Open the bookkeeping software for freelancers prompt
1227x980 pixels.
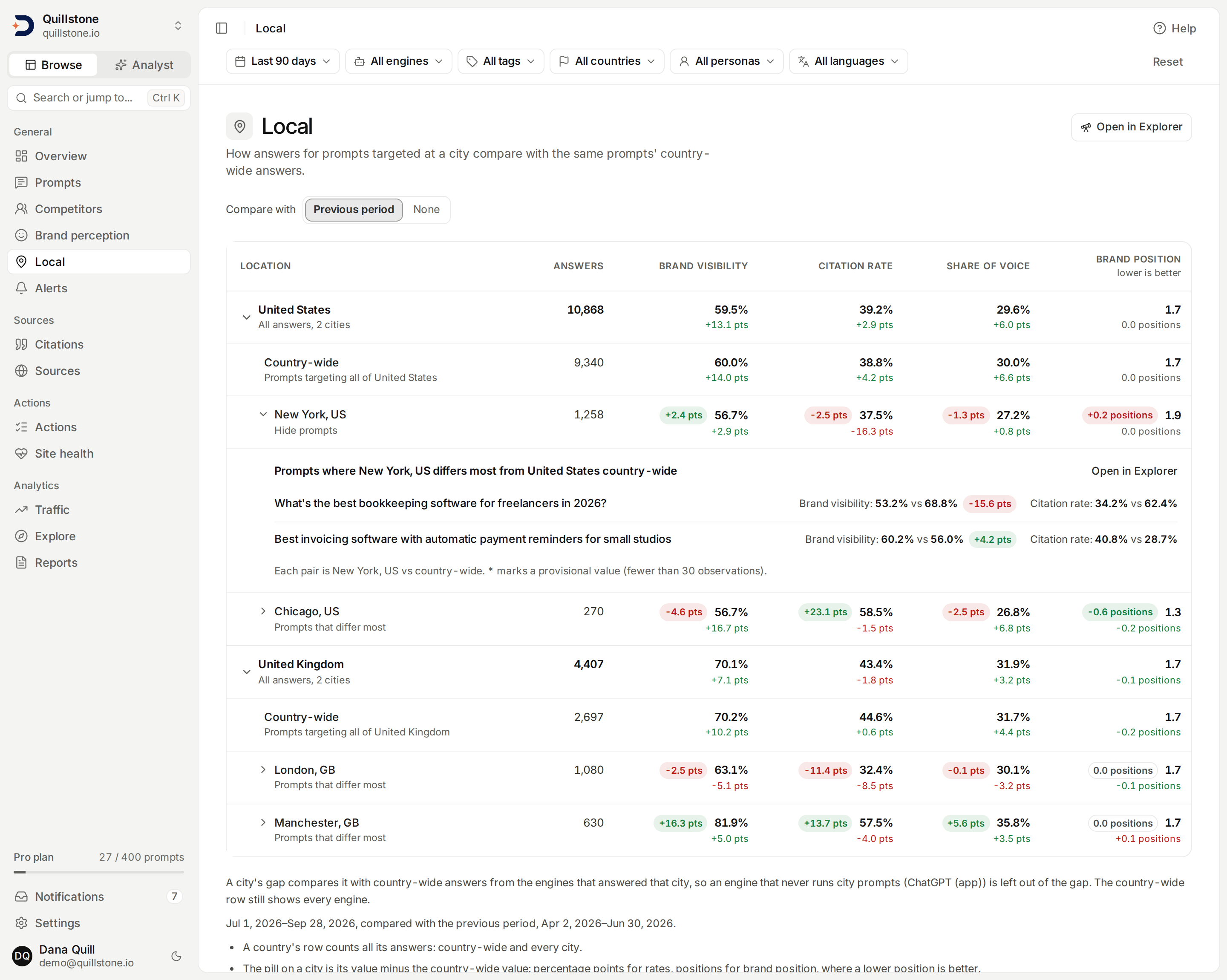point(440,503)
